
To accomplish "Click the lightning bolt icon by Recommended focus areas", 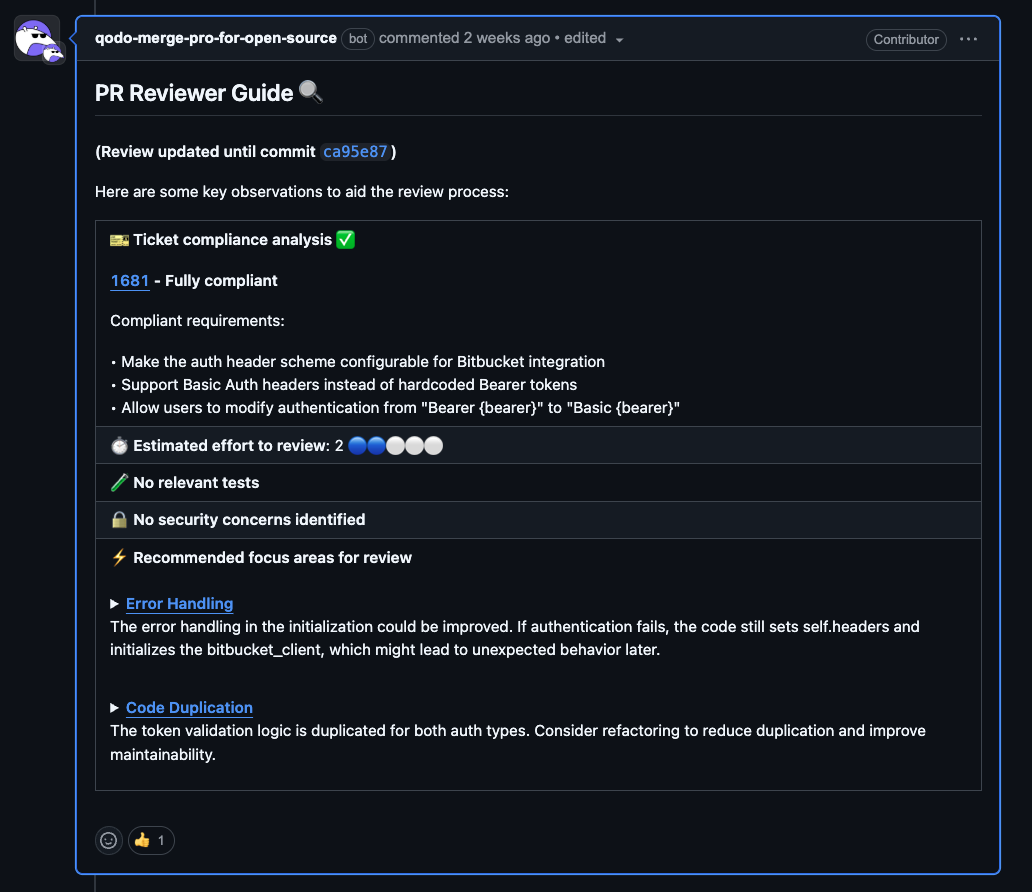I will coord(119,558).
